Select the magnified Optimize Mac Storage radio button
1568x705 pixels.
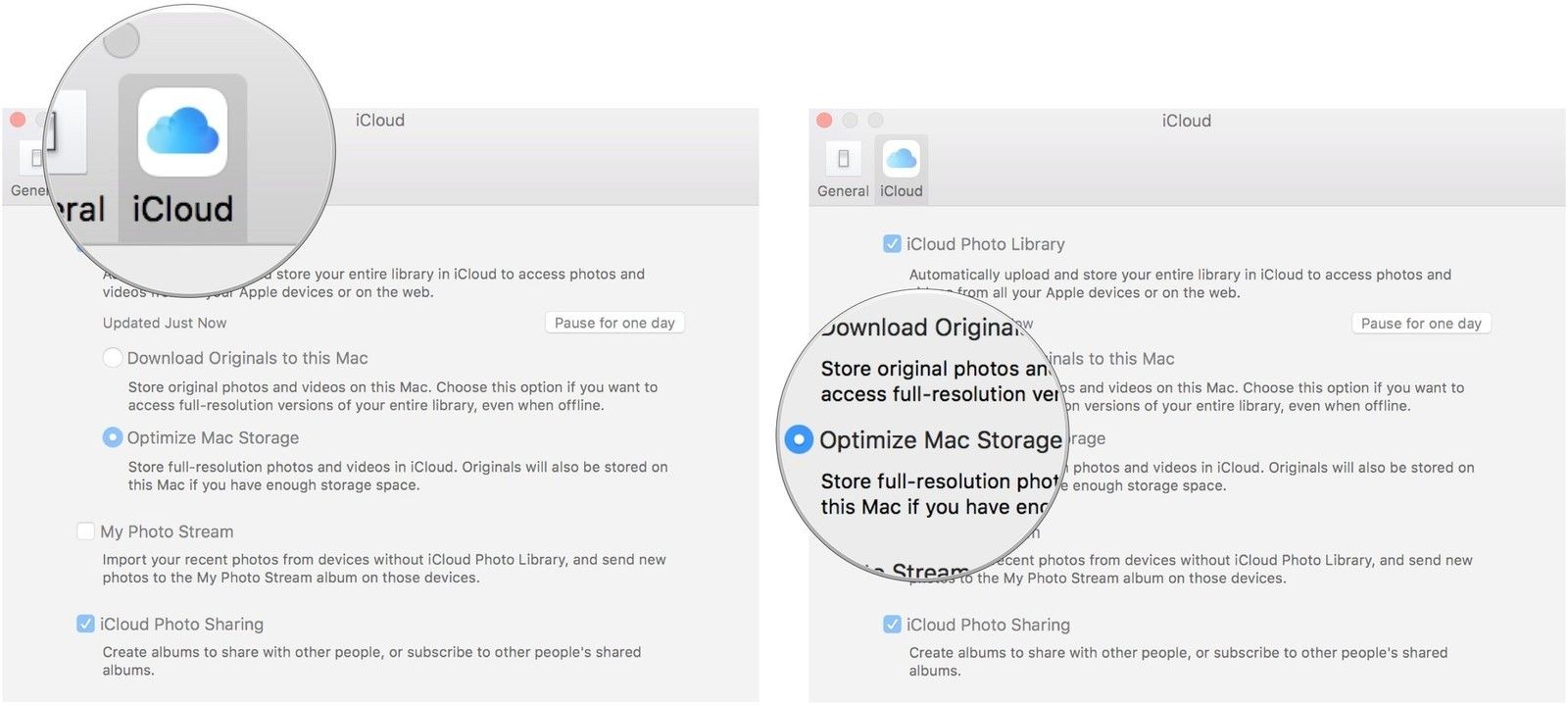click(x=799, y=440)
